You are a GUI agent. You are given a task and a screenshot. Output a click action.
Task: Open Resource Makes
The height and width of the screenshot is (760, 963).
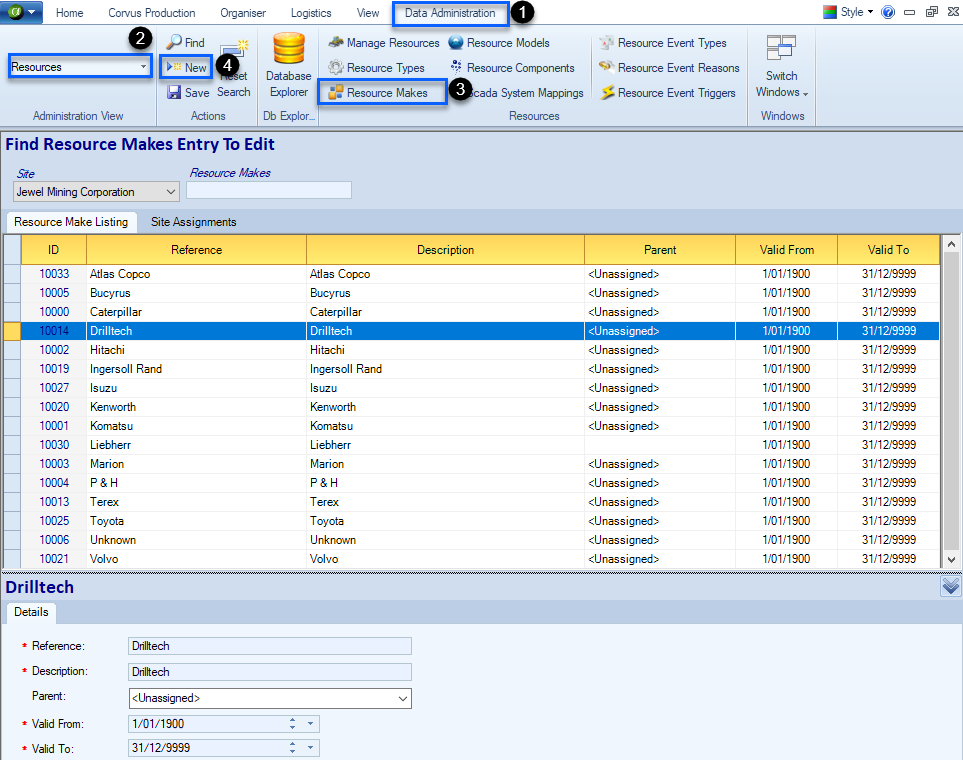(x=378, y=93)
